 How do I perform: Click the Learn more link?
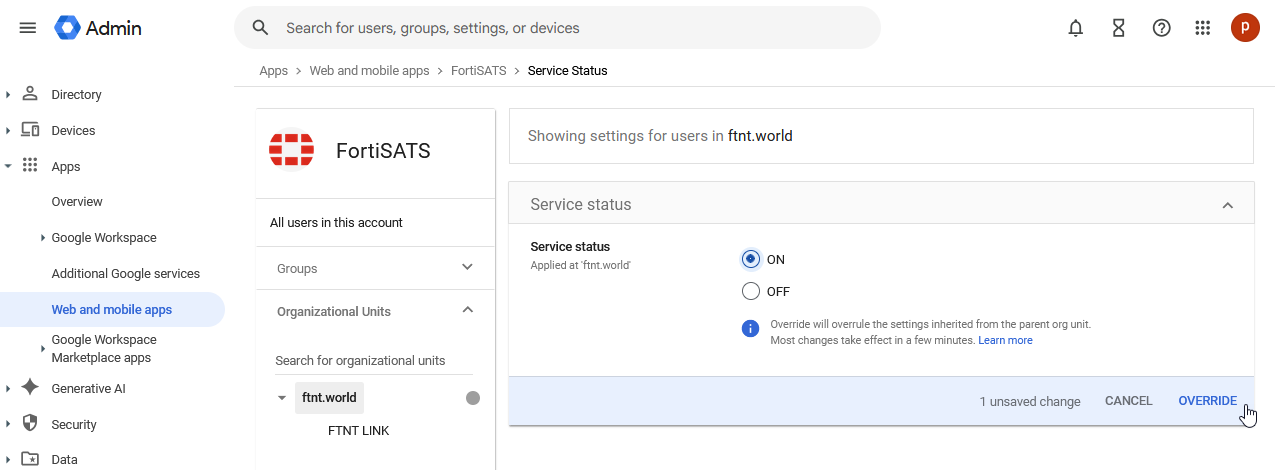(x=1005, y=341)
